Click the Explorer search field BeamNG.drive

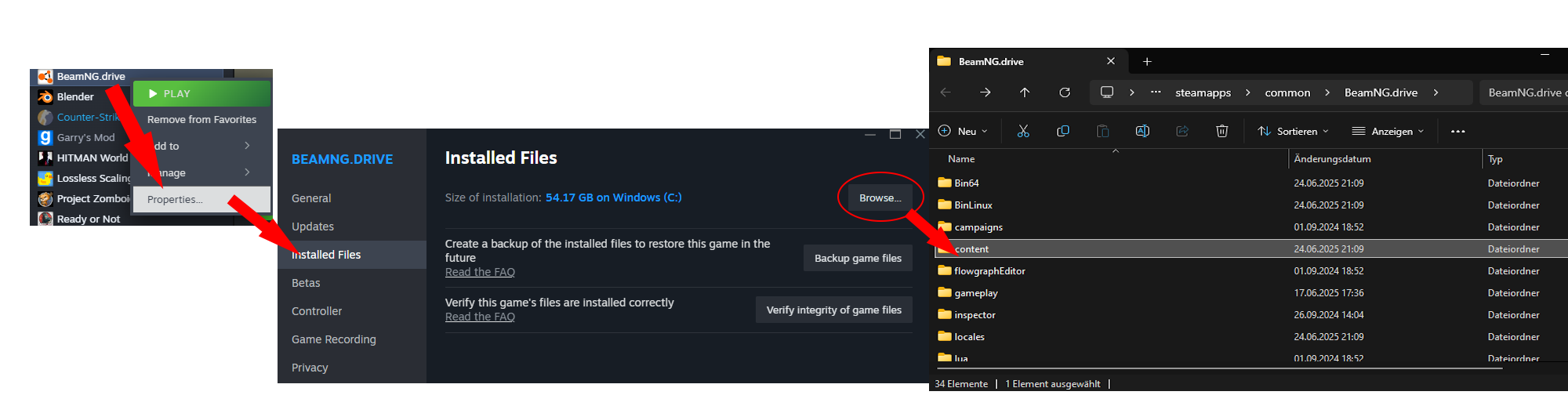pyautogui.click(x=1523, y=92)
